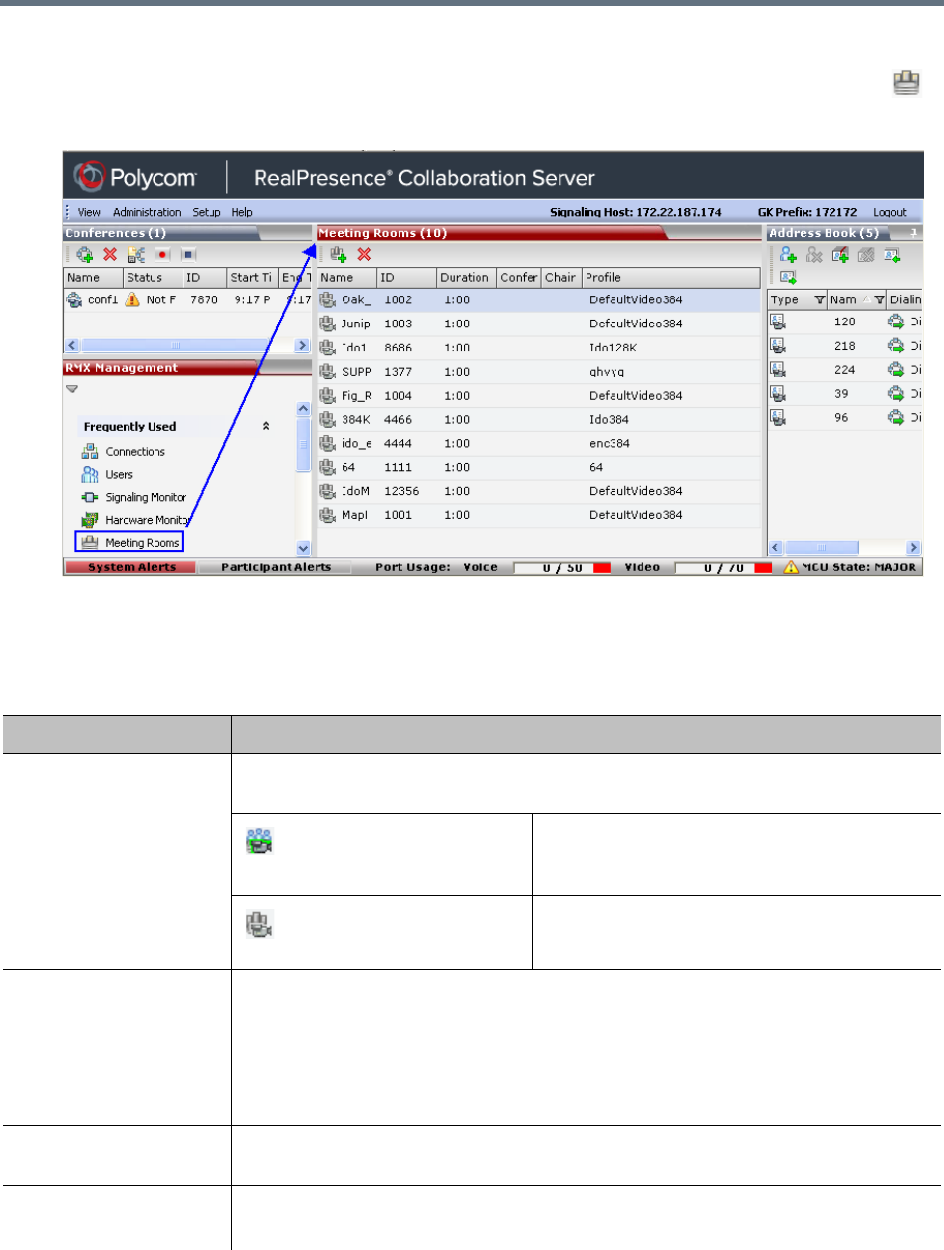The height and width of the screenshot is (1250, 944).
Task: Click New Participant icon in Address Book
Action: [x=788, y=254]
